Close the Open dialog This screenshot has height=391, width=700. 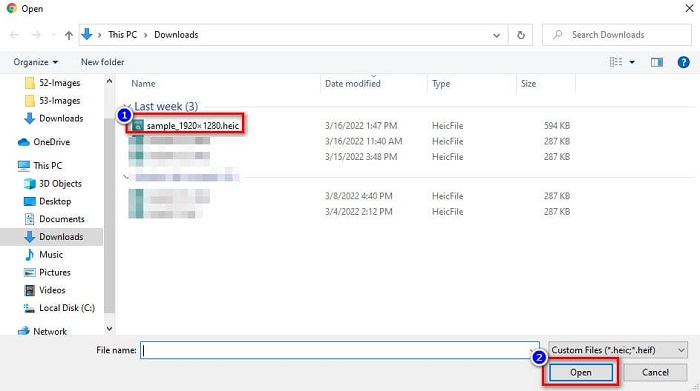tap(689, 8)
